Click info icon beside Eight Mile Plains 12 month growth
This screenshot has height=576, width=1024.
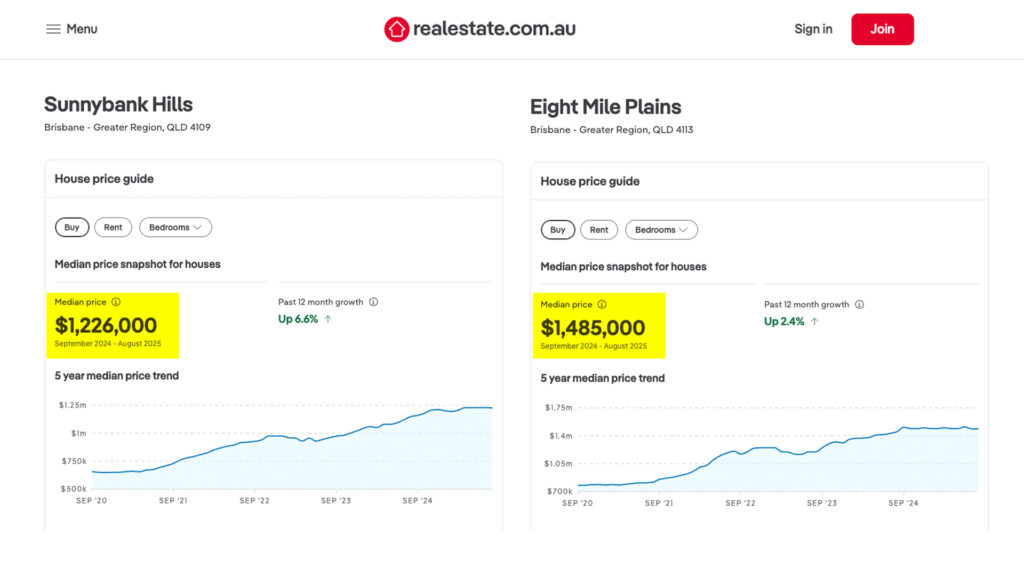pyautogui.click(x=859, y=305)
